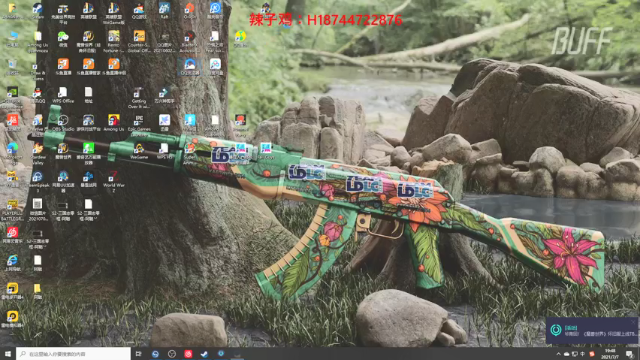
Task: Open the This PC desktop icon
Action: tap(12, 39)
